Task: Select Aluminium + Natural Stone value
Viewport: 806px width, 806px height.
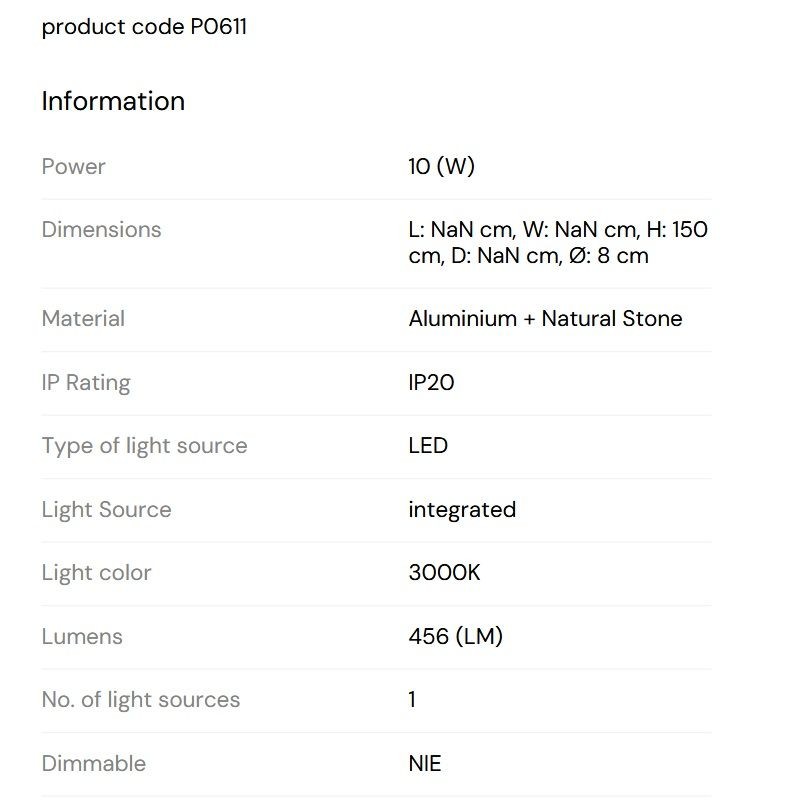Action: 545,319
